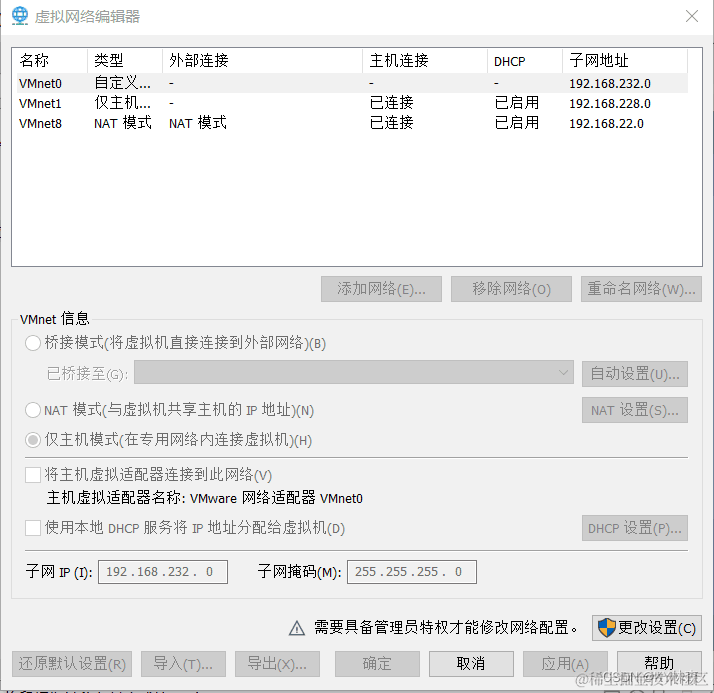Click 主机虚拟适配器名称 VMnet0 label
This screenshot has height=693, width=714.
[x=204, y=498]
